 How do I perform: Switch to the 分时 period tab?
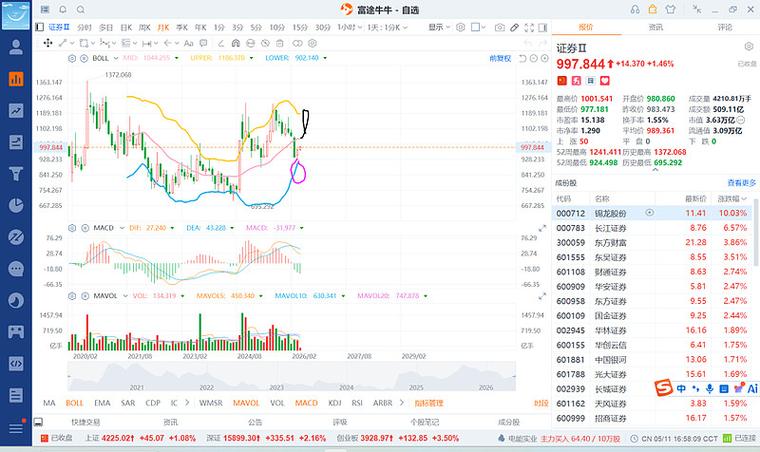click(84, 28)
